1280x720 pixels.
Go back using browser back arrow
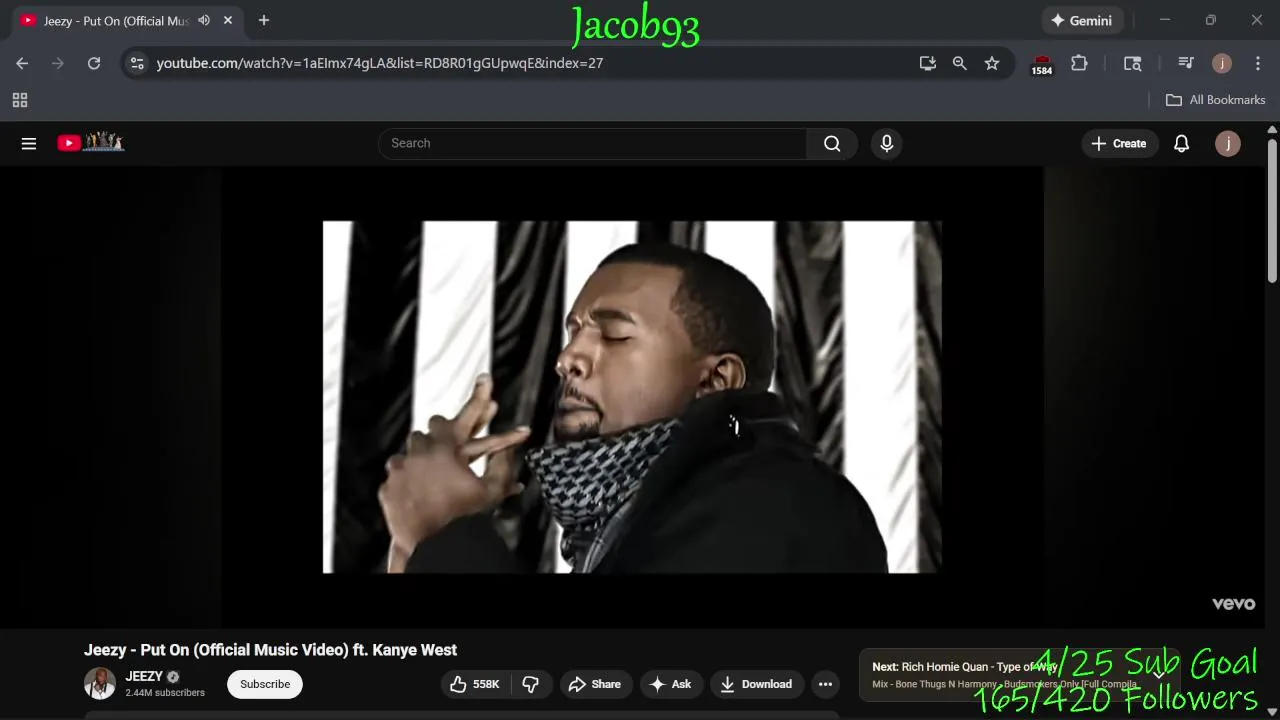(x=22, y=63)
